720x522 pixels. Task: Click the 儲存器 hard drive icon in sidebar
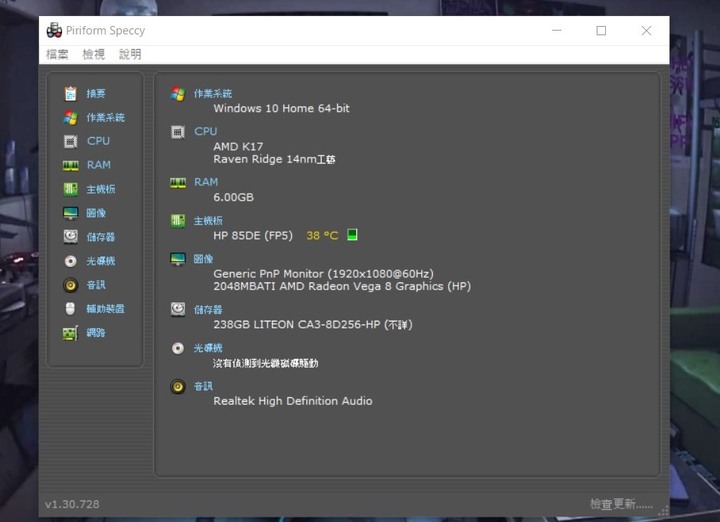click(x=70, y=237)
